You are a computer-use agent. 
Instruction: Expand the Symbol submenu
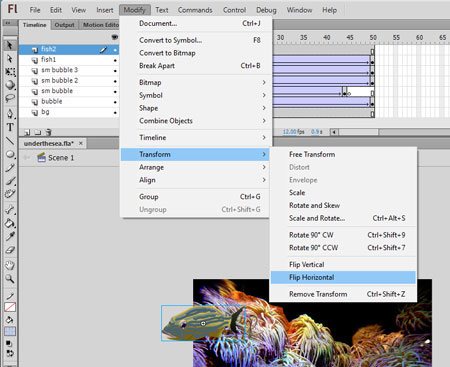pos(196,95)
